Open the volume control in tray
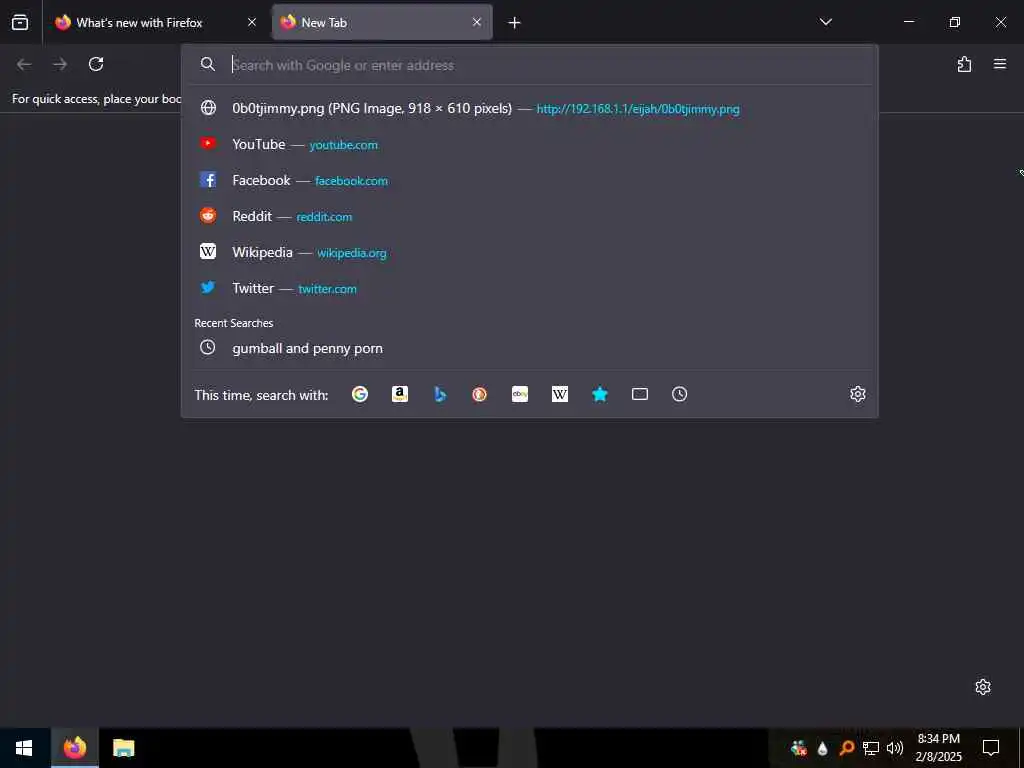Screen dimensions: 1024x768 pos(895,748)
